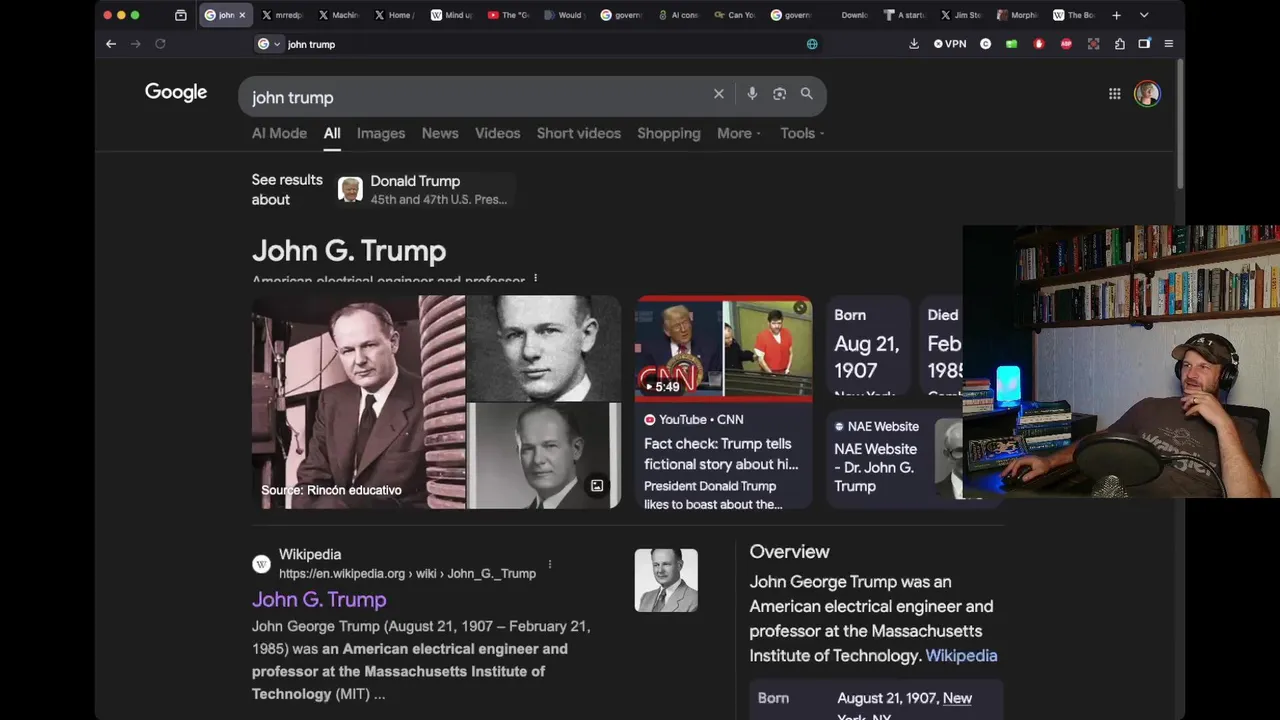
Task: Click the Wikipedia favicon on the result
Action: point(261,564)
